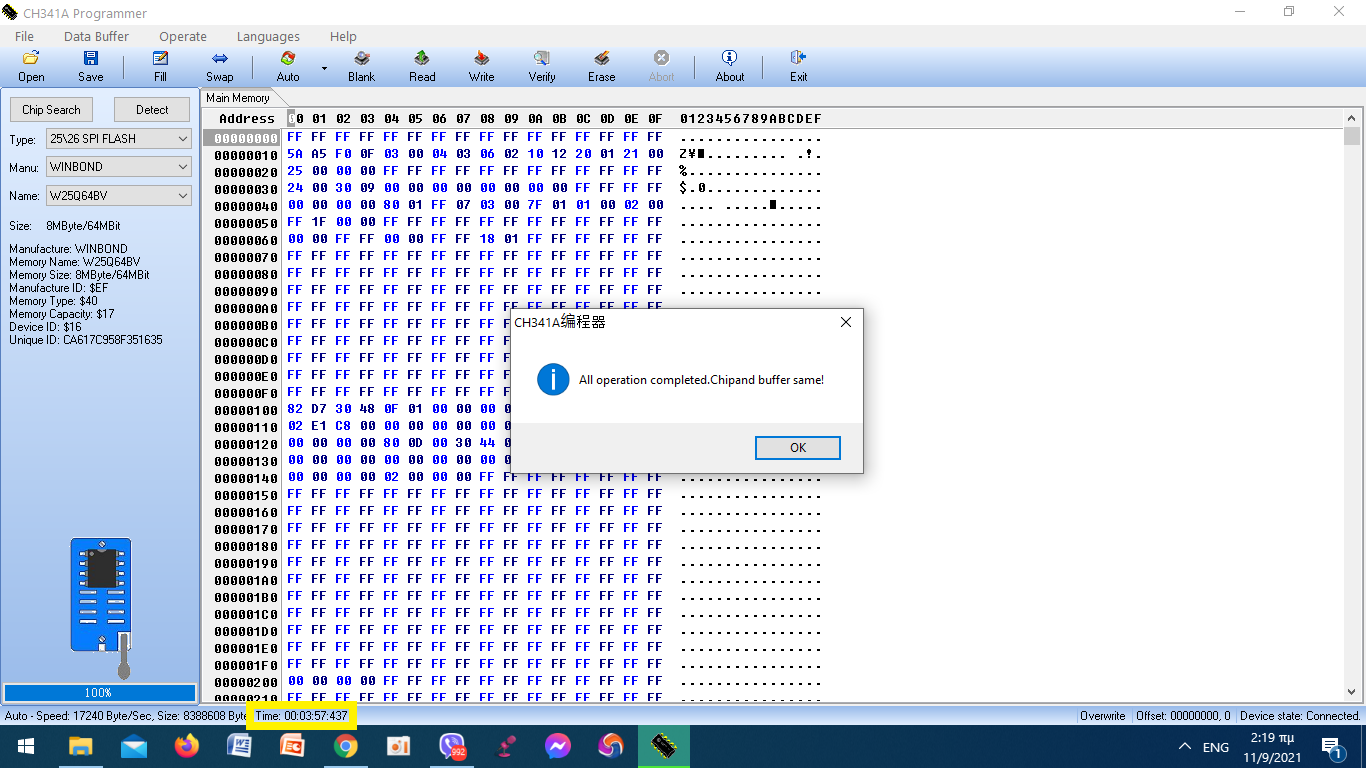Viewport: 1366px width, 768px height.
Task: Open the taskbar clock showing 2:19
Action: pyautogui.click(x=1270, y=747)
